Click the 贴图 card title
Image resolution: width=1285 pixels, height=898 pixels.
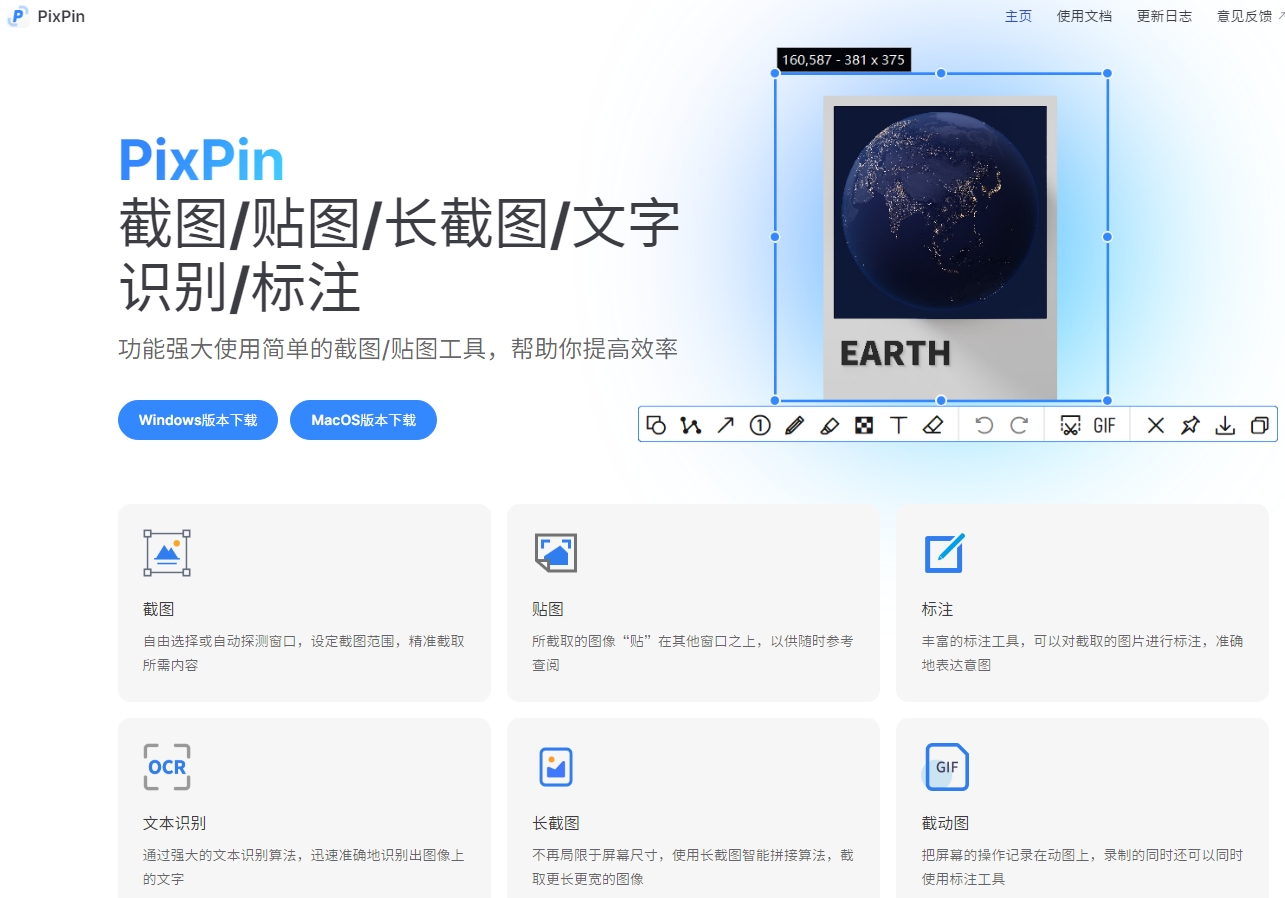click(548, 609)
